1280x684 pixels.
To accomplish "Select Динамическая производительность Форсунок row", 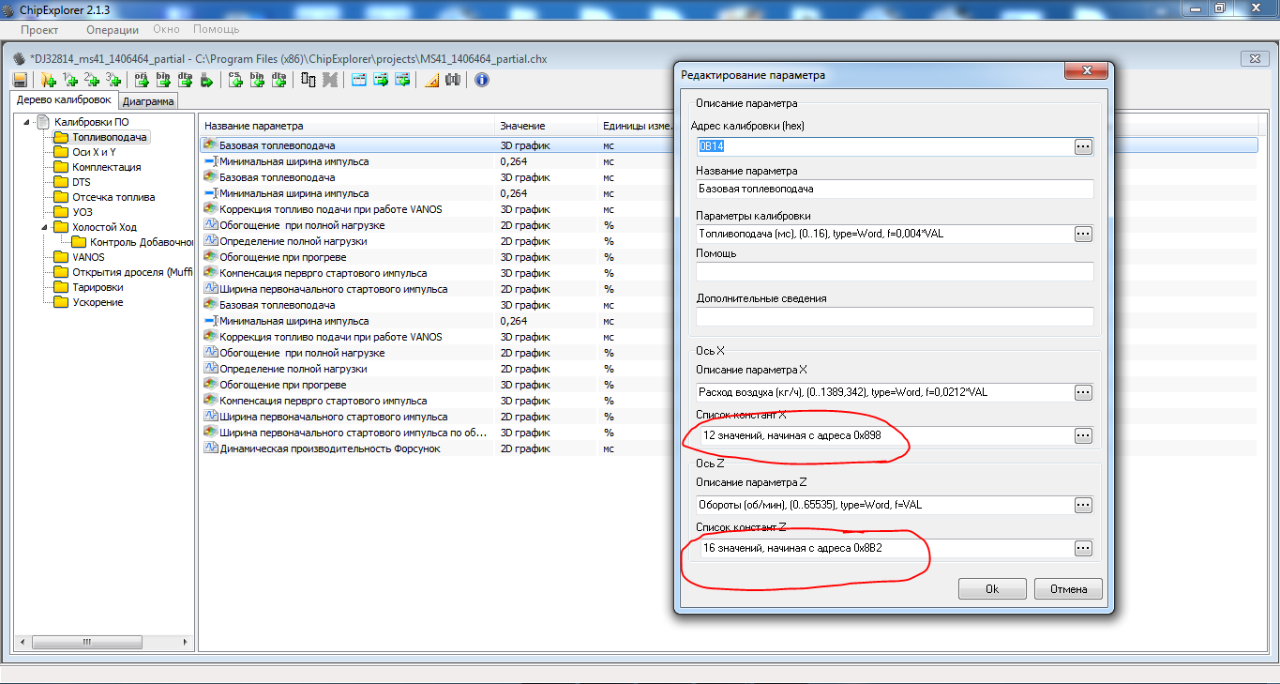I will pyautogui.click(x=329, y=449).
